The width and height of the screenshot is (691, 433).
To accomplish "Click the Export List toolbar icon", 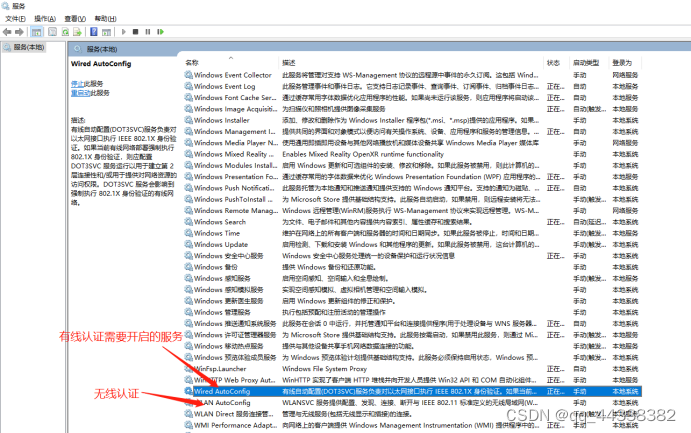I will [77, 32].
